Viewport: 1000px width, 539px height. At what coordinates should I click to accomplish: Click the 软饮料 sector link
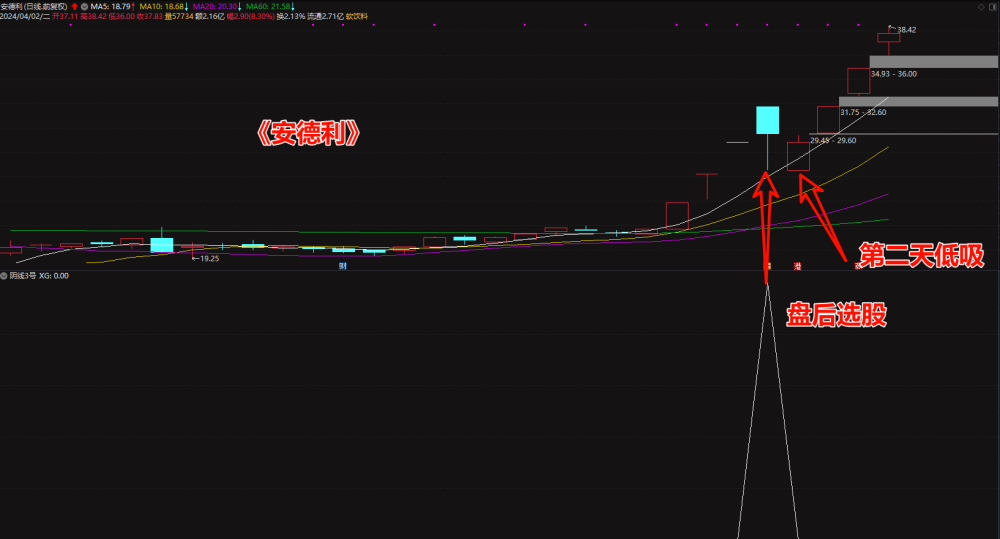357,17
